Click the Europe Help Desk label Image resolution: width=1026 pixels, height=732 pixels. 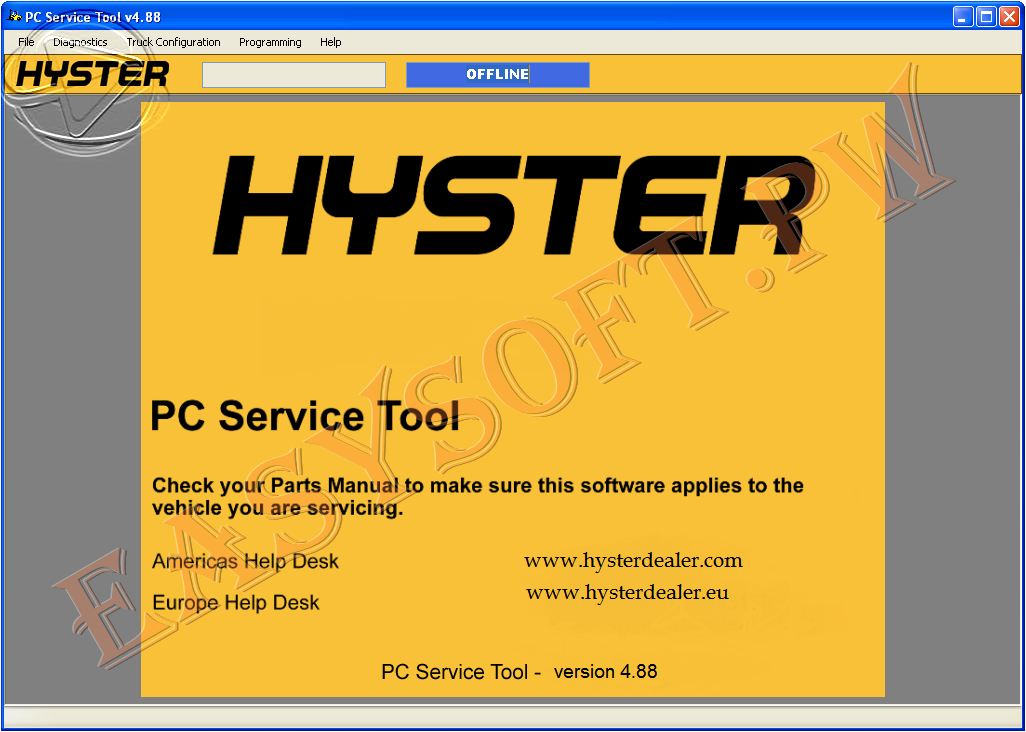[236, 602]
